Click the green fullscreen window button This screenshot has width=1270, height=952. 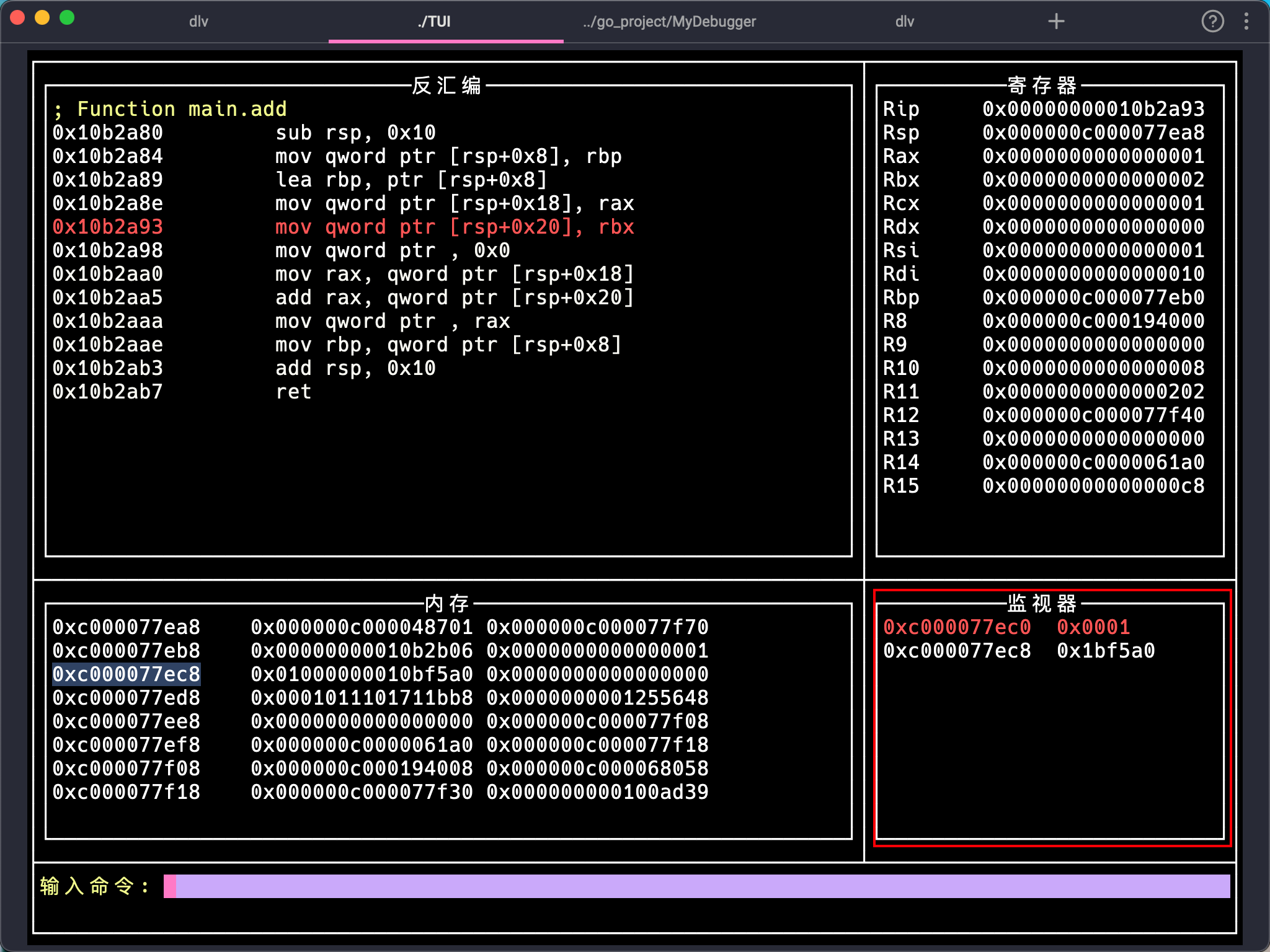(67, 18)
